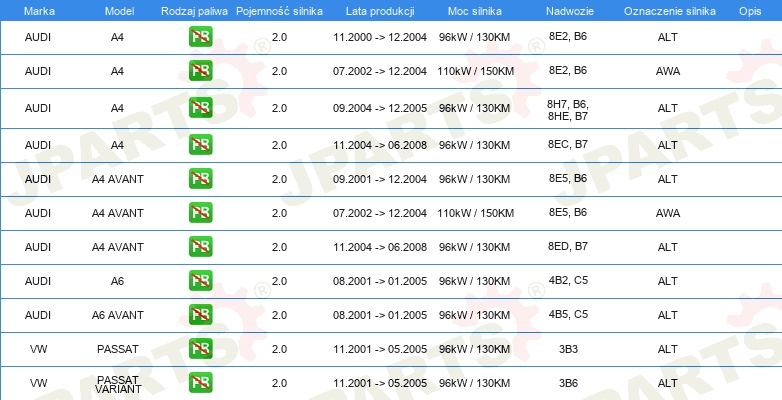The height and width of the screenshot is (400, 782).
Task: Click the Rodzaj paliwa column header
Action: pos(195,11)
